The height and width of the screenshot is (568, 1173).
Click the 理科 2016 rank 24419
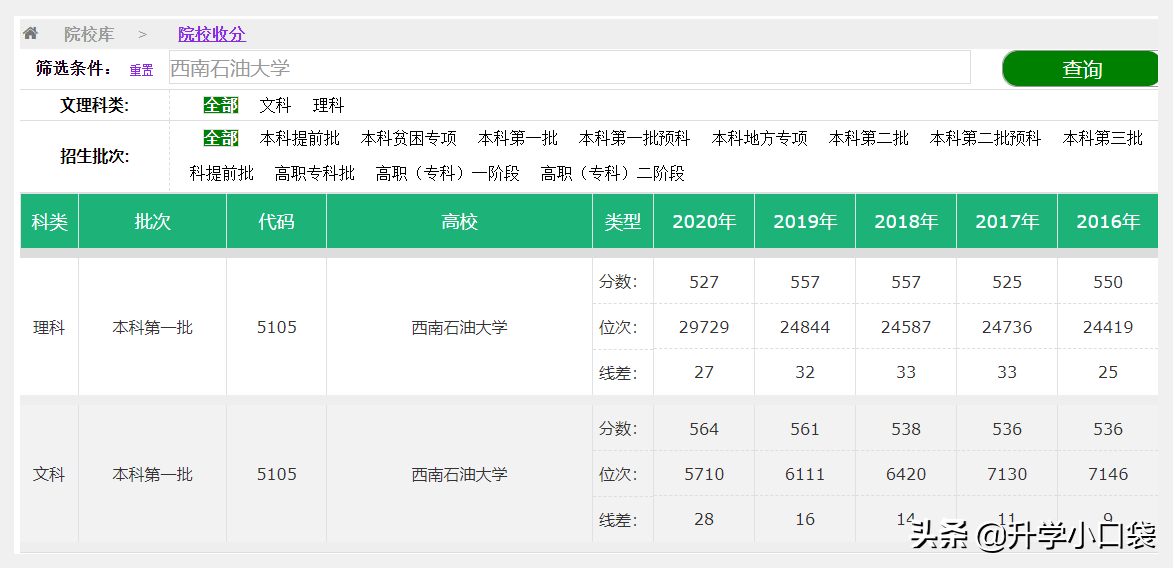point(1108,327)
